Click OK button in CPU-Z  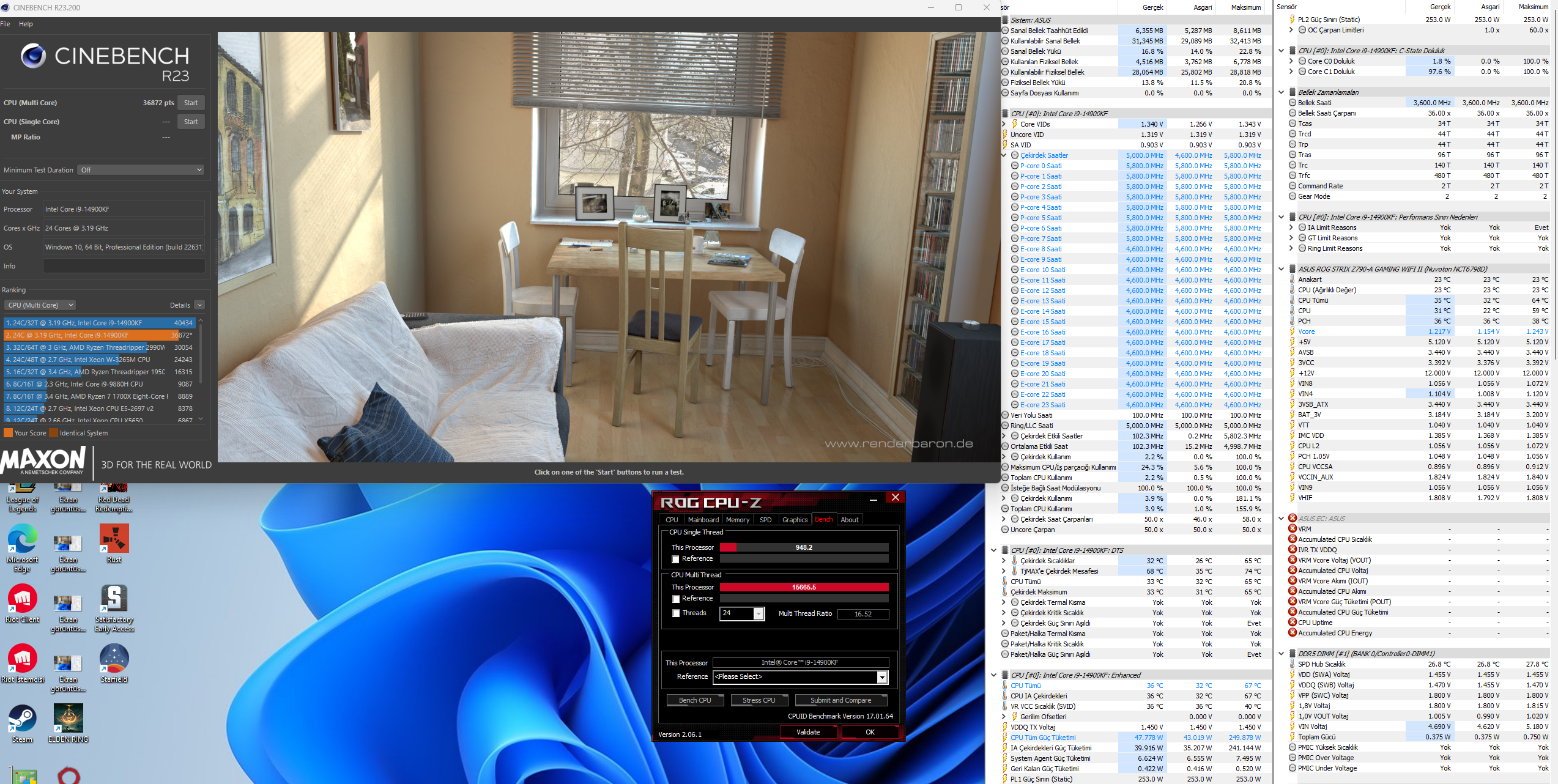pyautogui.click(x=870, y=732)
